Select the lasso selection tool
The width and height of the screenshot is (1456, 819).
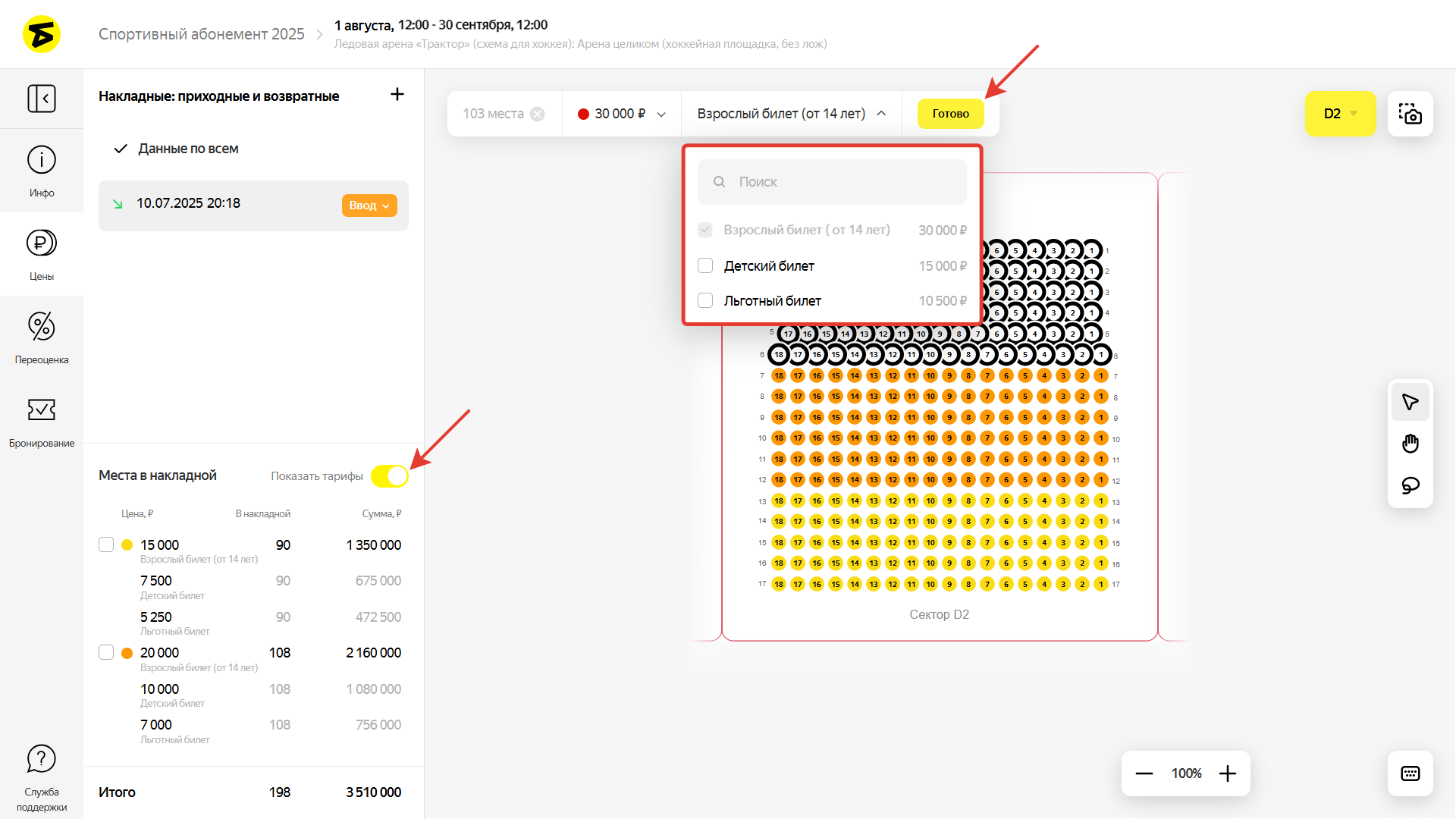[1410, 485]
